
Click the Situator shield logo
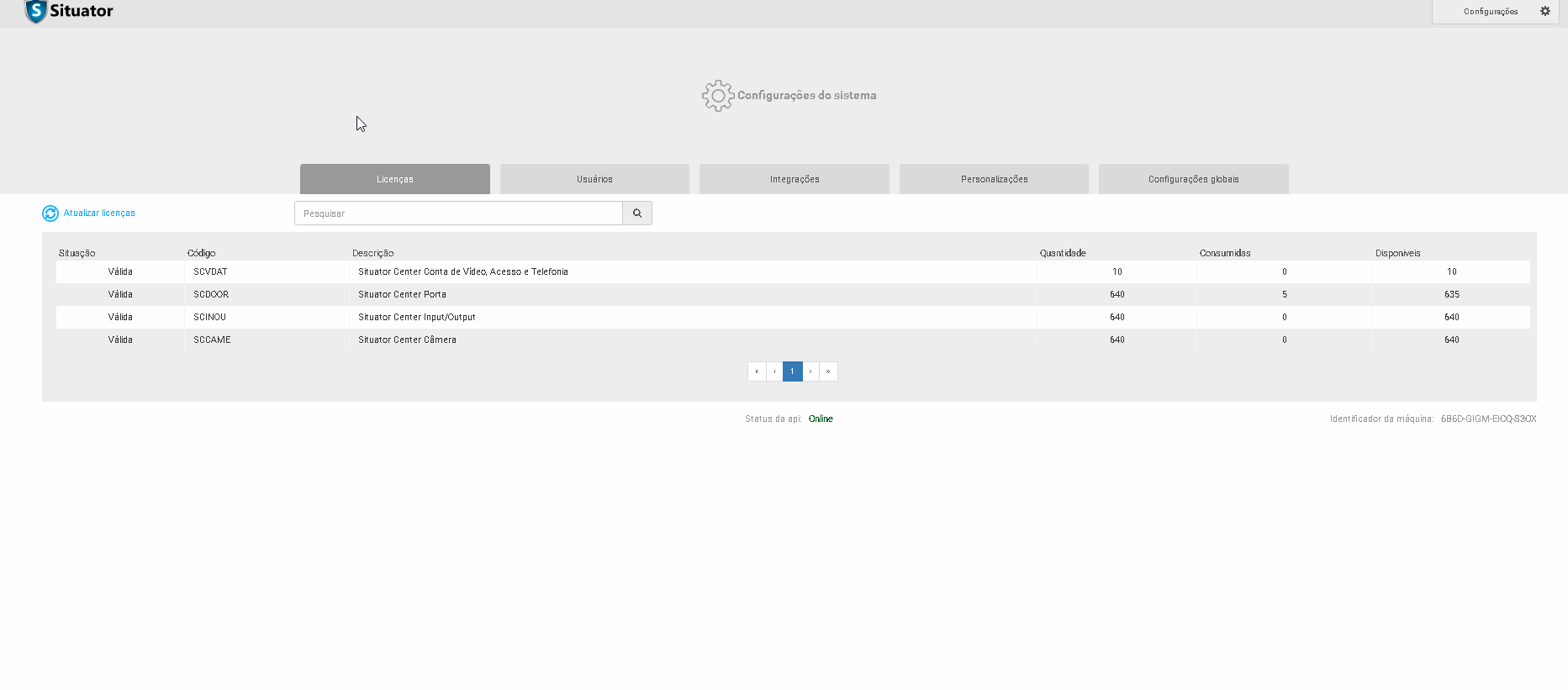tap(35, 11)
